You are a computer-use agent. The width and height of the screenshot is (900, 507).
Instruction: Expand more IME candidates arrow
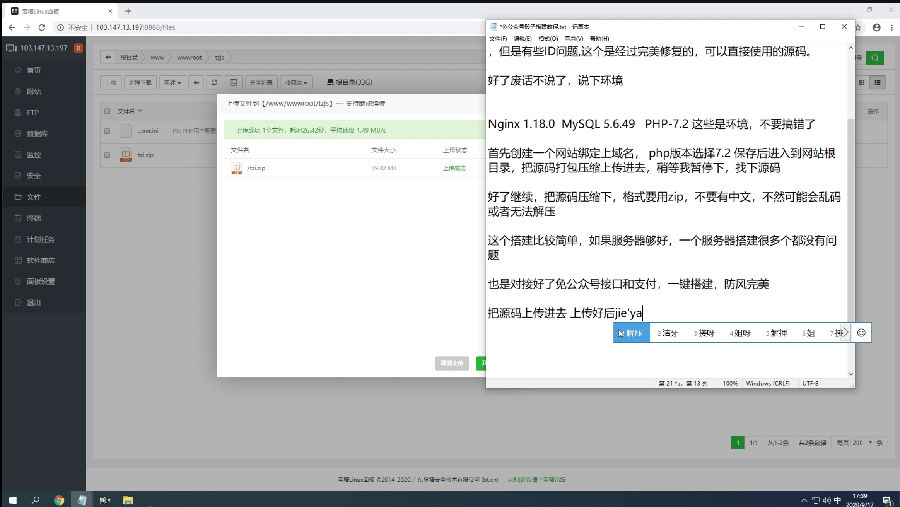point(842,332)
